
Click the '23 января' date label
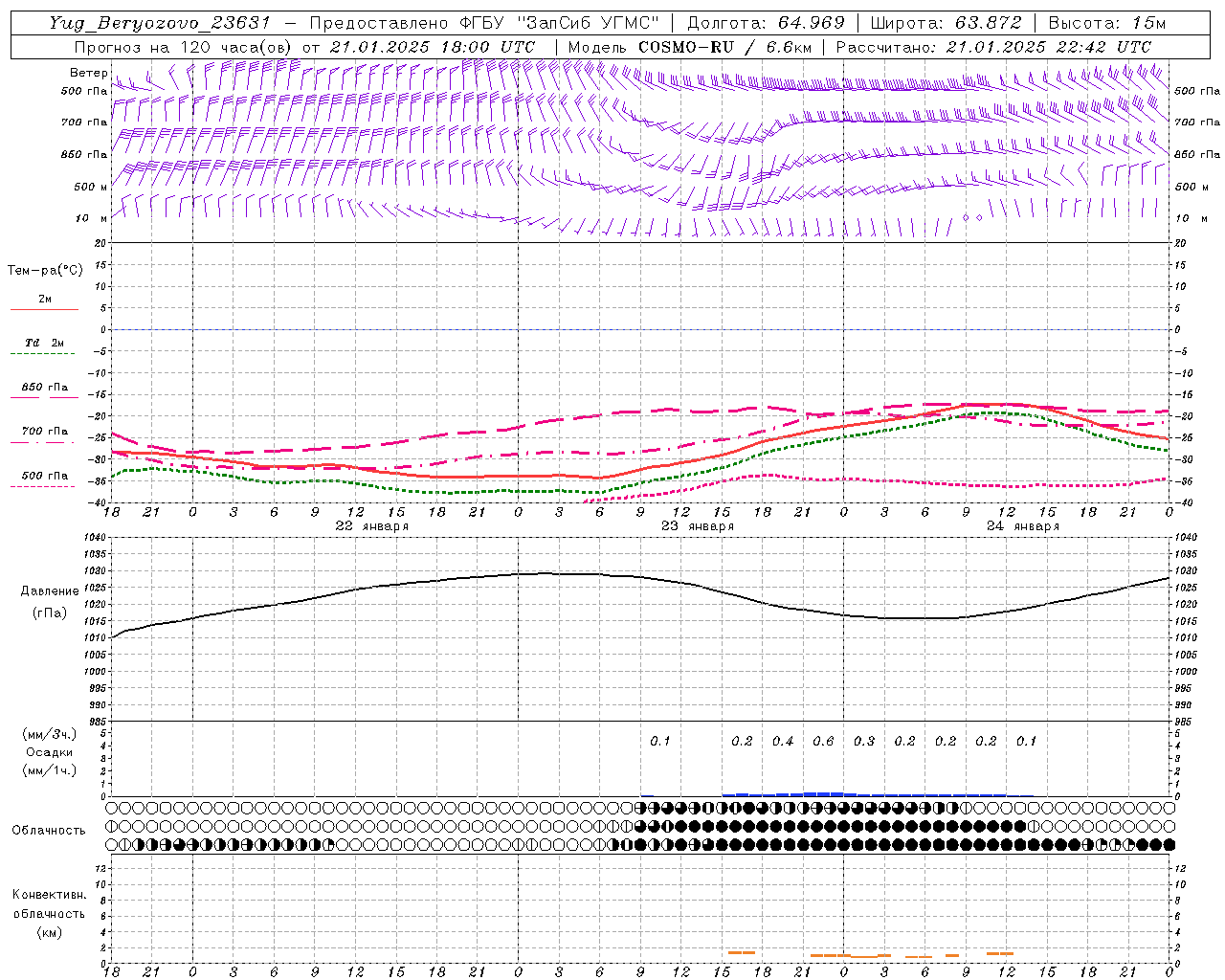coord(698,526)
